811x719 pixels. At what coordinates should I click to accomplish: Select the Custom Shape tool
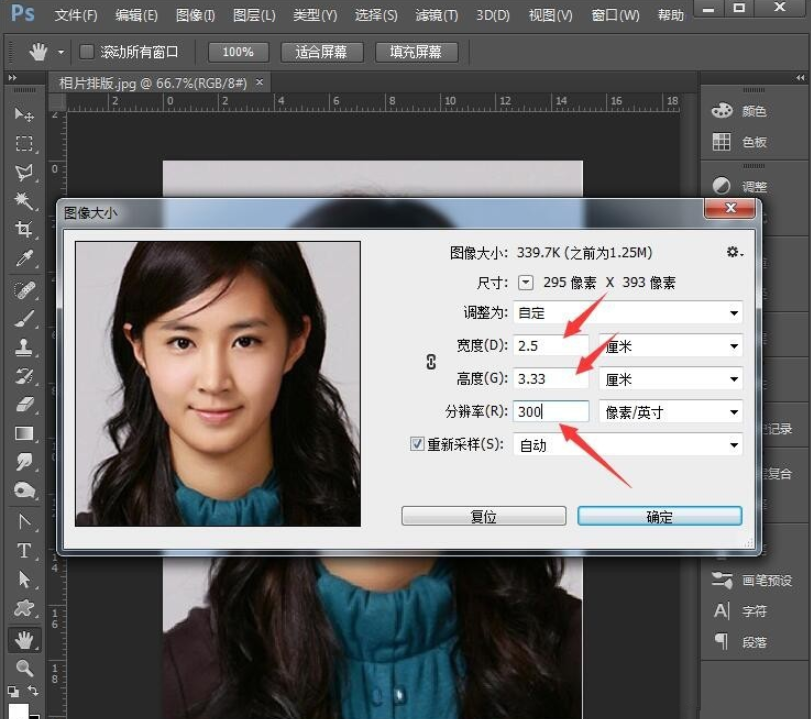click(x=24, y=608)
